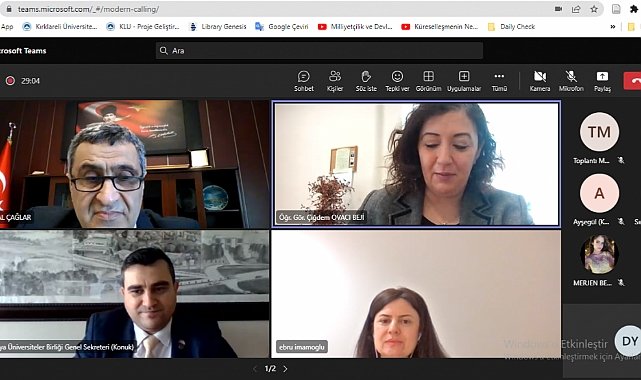Screen dimensions: 641x380
Task: Unmute the Mikrofon
Action: point(571,80)
